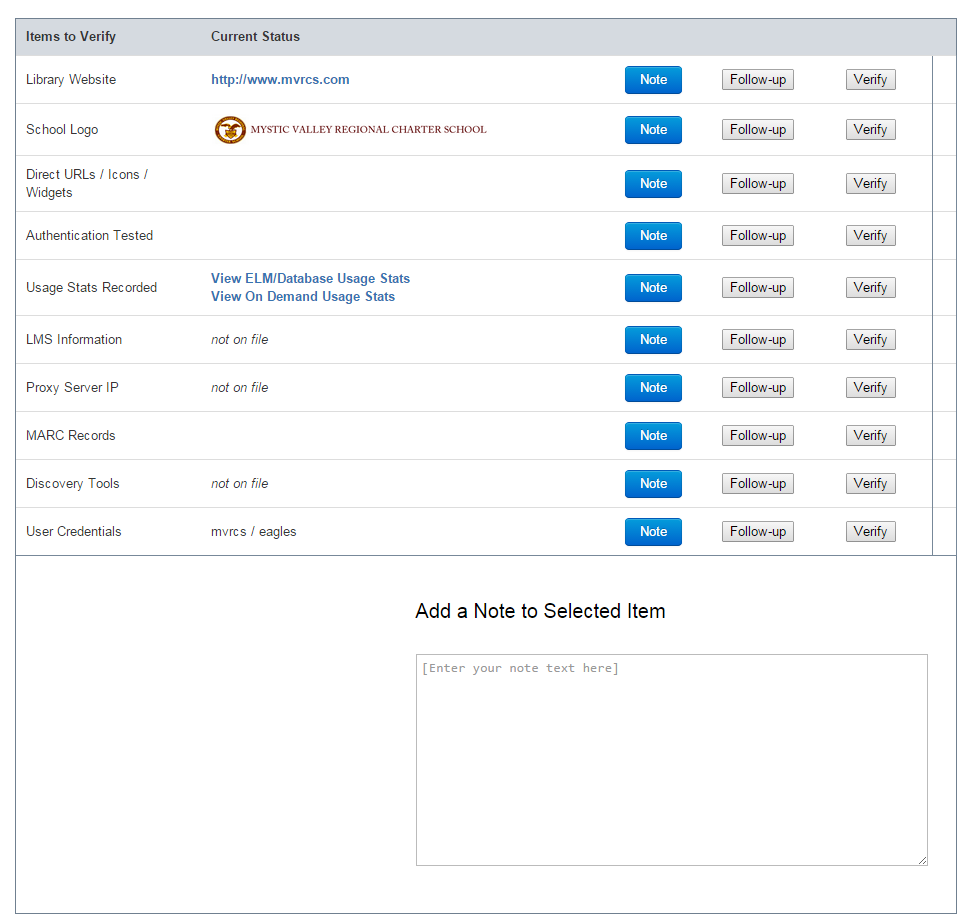The image size is (970, 923).
Task: Click the 'Proxy Server IP' label
Action: click(x=72, y=388)
